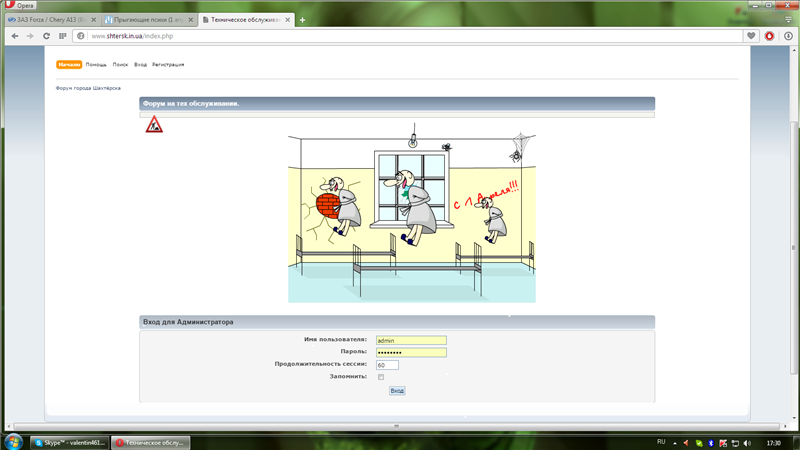Maximize the Opera window
This screenshot has height=450, width=800.
pyautogui.click(x=768, y=5)
